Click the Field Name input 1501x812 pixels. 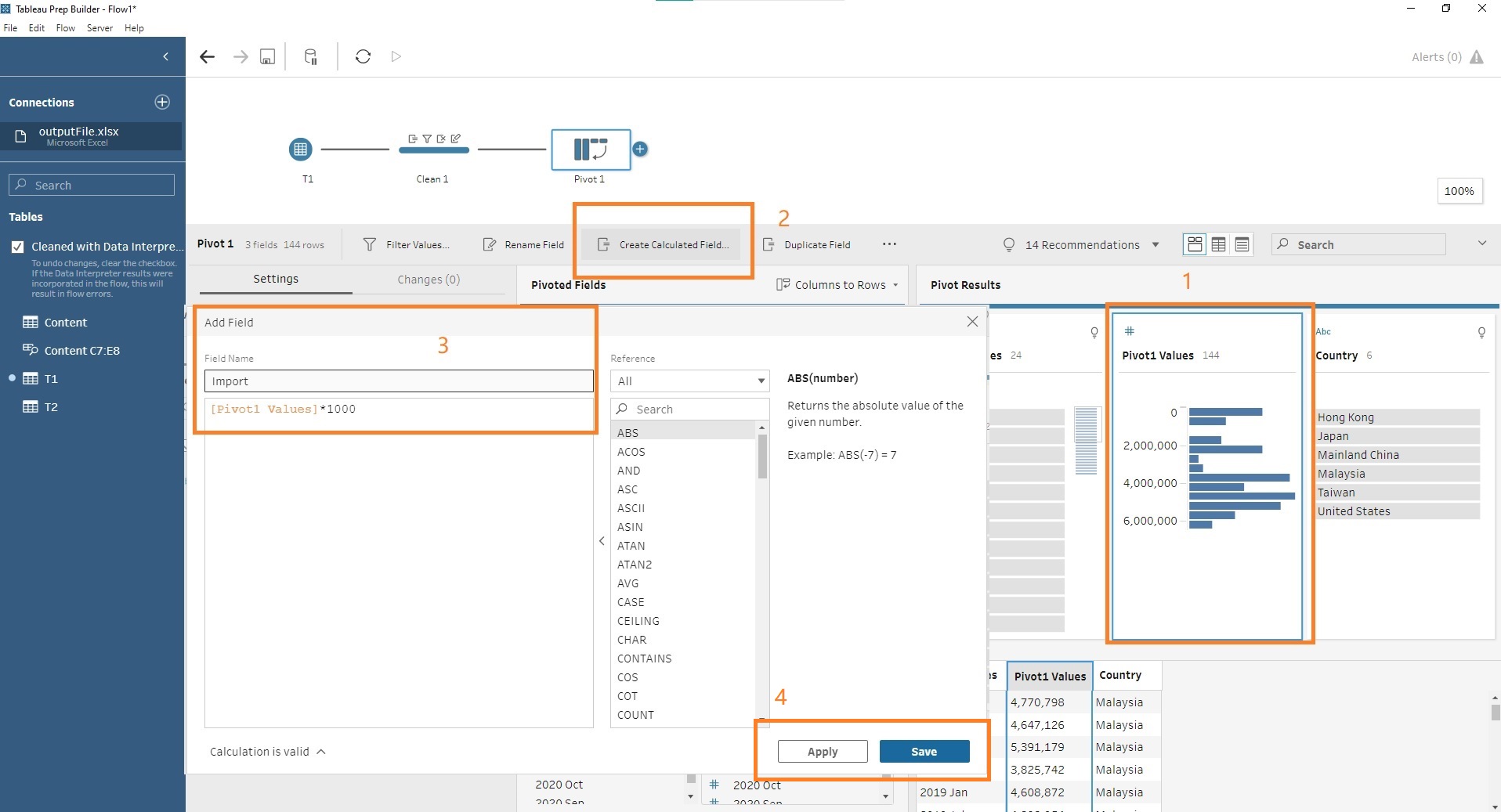point(399,381)
